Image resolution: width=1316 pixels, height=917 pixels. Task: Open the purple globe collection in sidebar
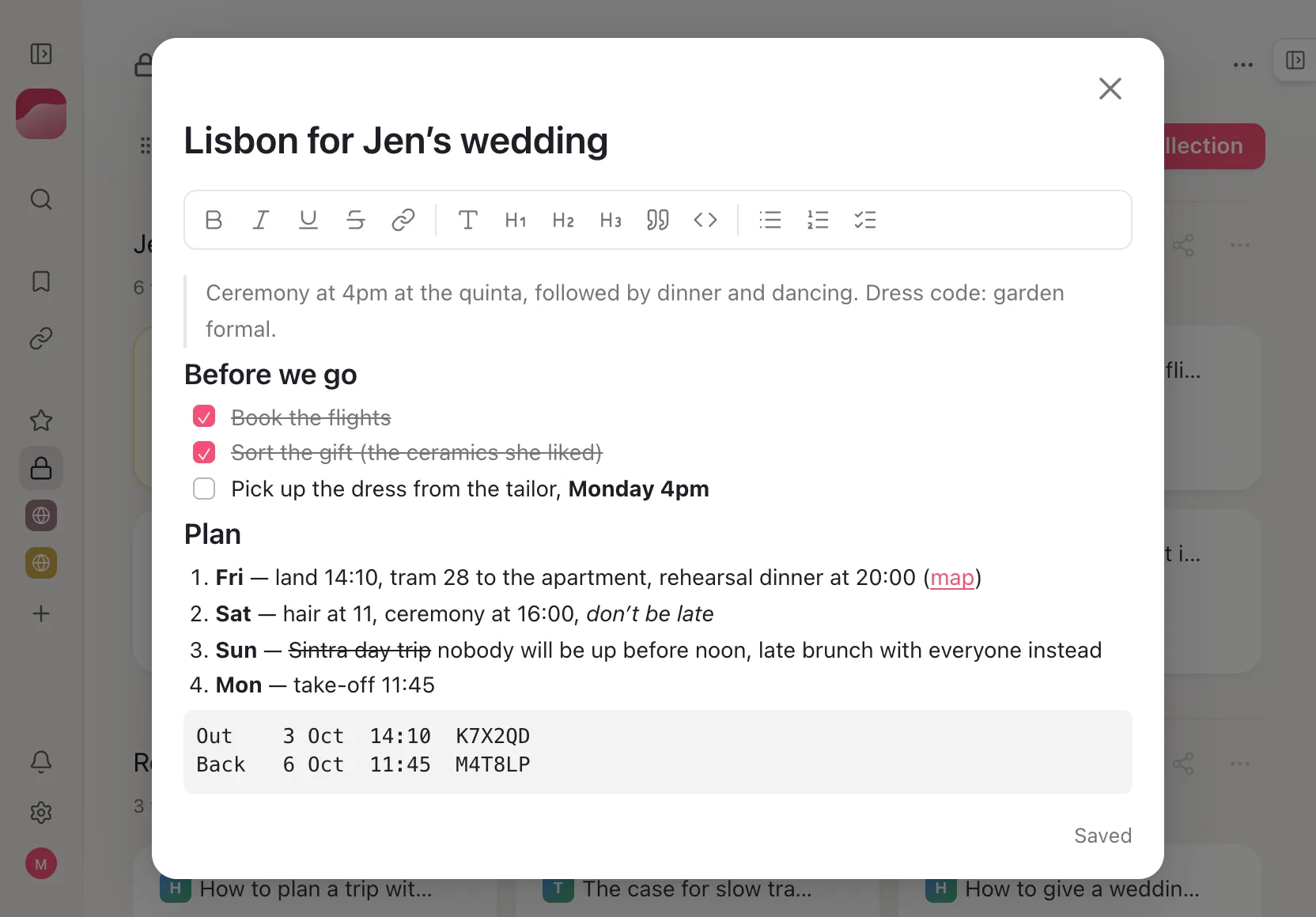click(41, 515)
